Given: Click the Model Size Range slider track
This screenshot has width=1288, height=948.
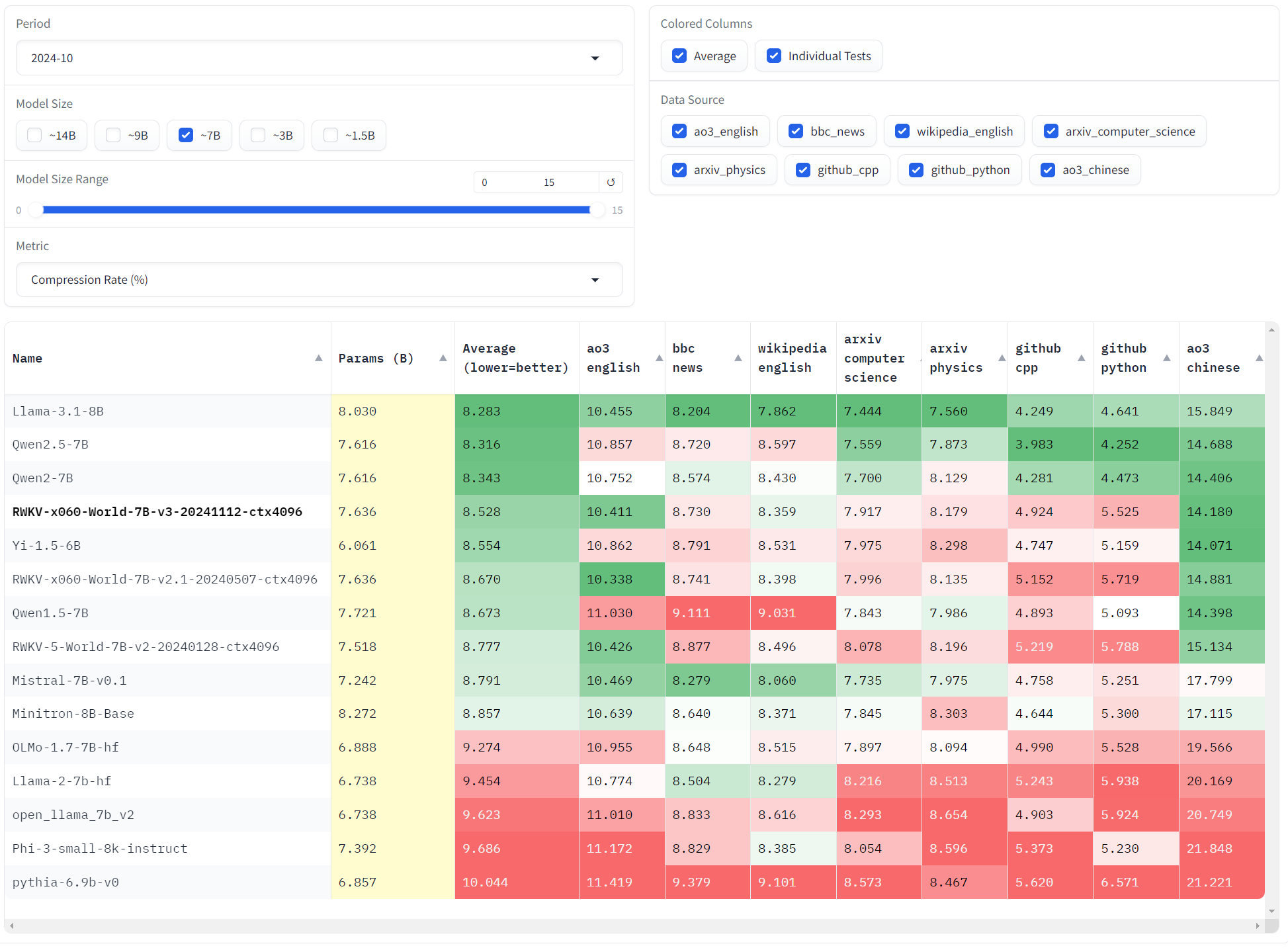Looking at the screenshot, I should point(316,210).
